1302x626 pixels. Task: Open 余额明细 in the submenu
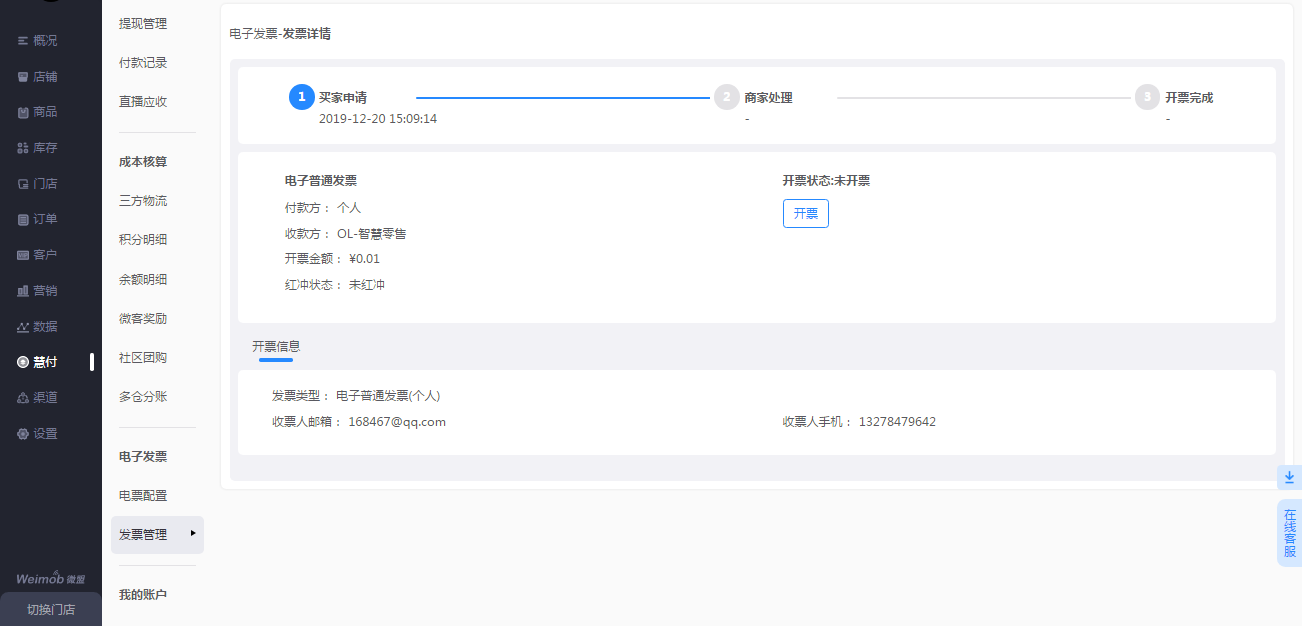pyautogui.click(x=143, y=280)
